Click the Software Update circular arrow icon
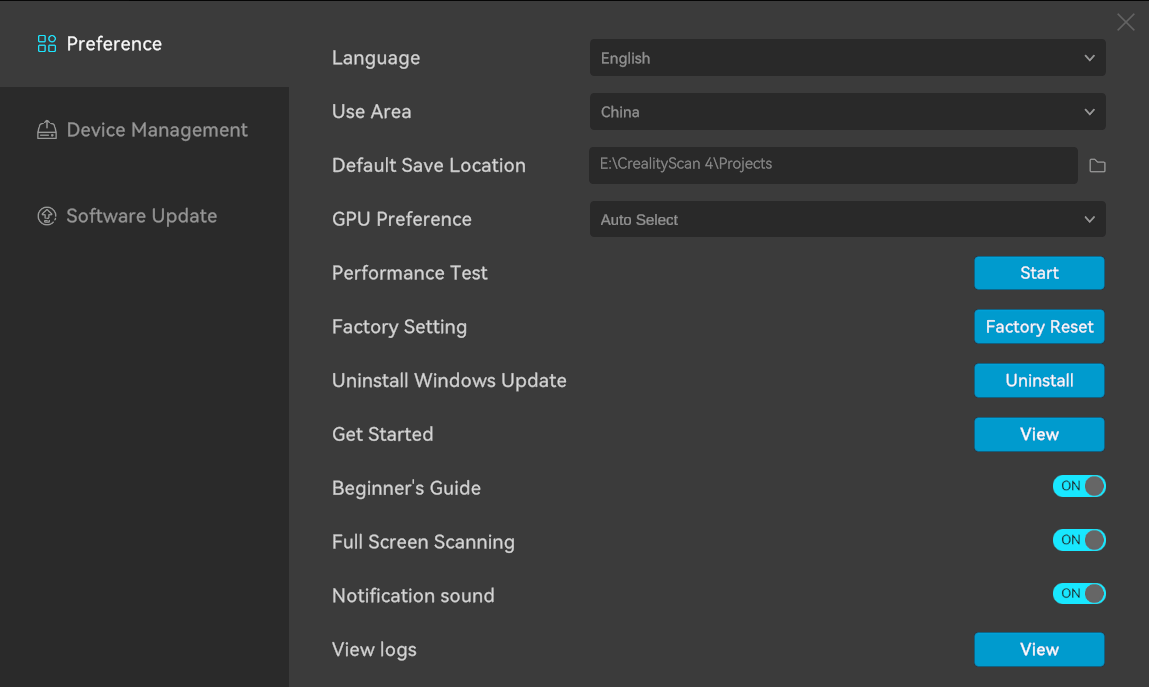1149x687 pixels. (46, 216)
